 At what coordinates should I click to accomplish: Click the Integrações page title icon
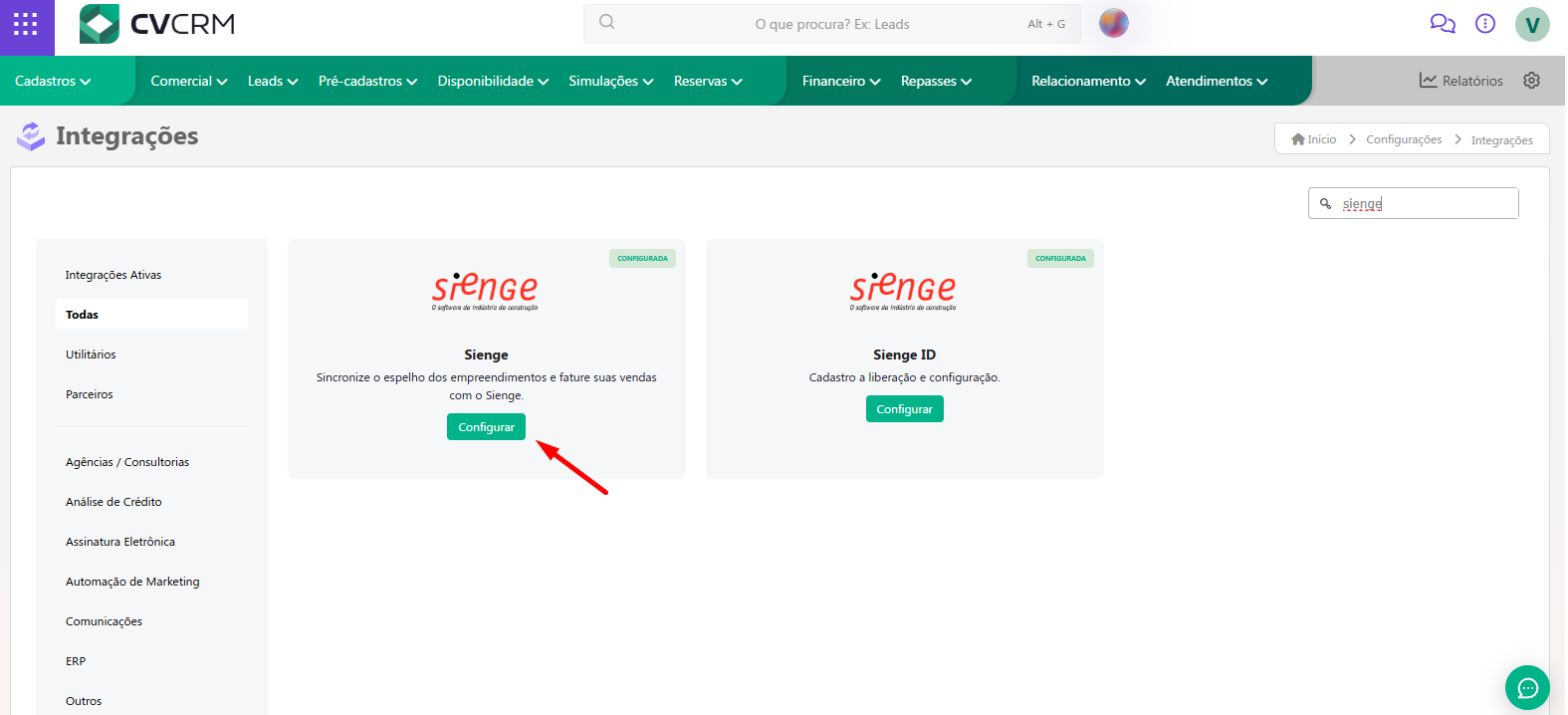(31, 136)
